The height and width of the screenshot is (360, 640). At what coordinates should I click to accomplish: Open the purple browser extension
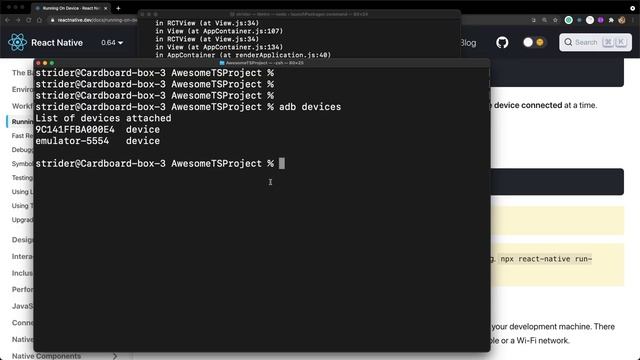coord(600,20)
